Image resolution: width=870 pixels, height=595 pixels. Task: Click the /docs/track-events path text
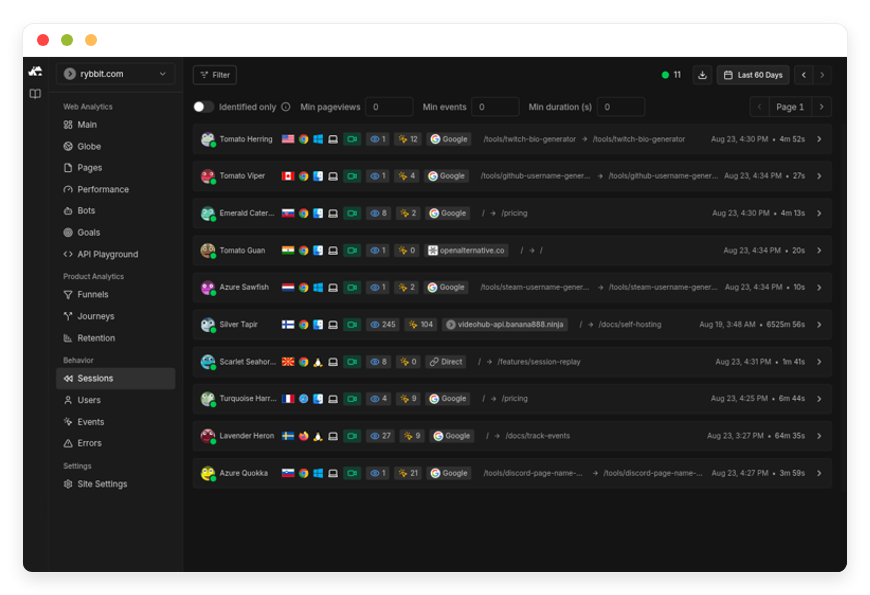point(537,436)
